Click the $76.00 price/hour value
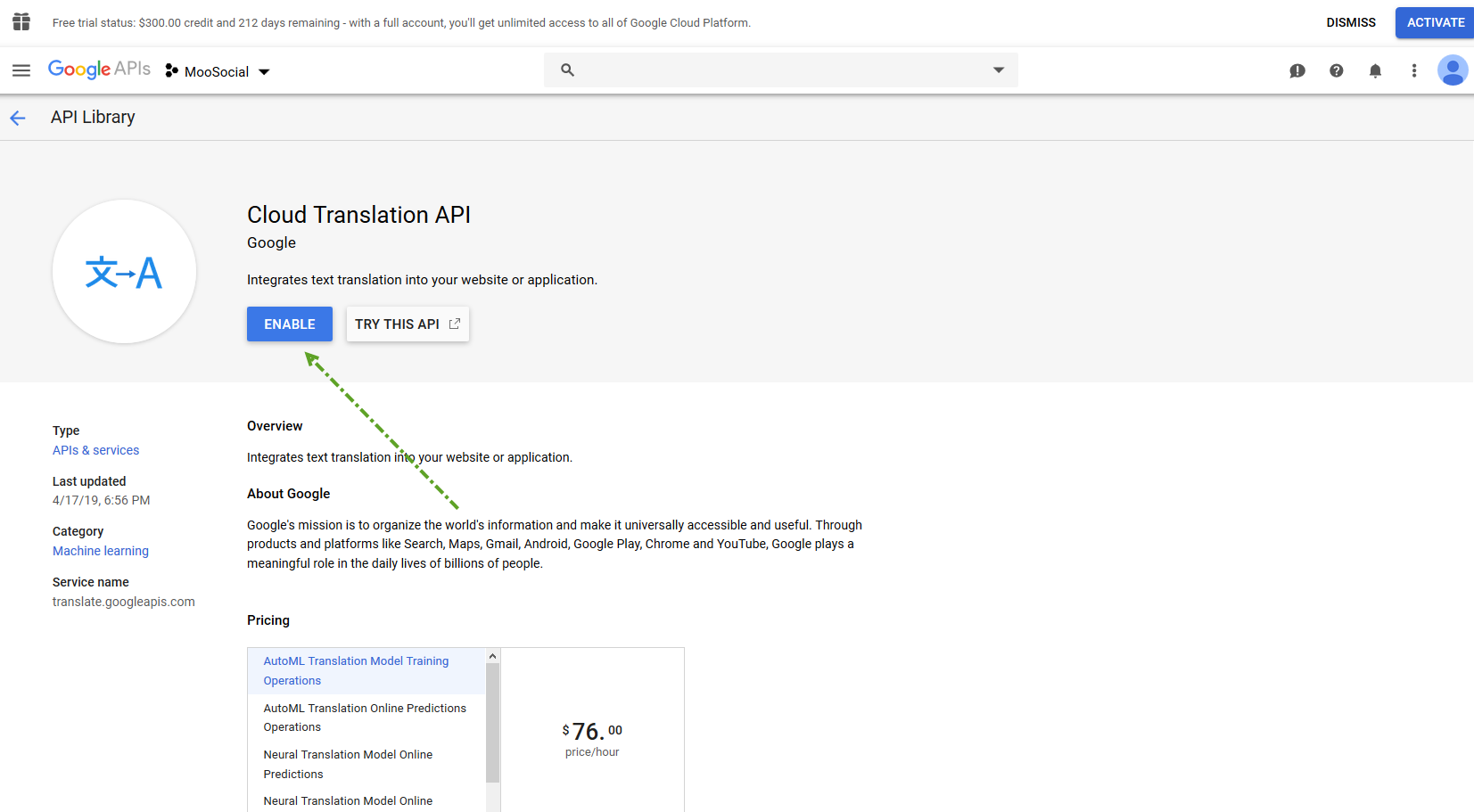Screen dimensions: 1474x812 592,739
